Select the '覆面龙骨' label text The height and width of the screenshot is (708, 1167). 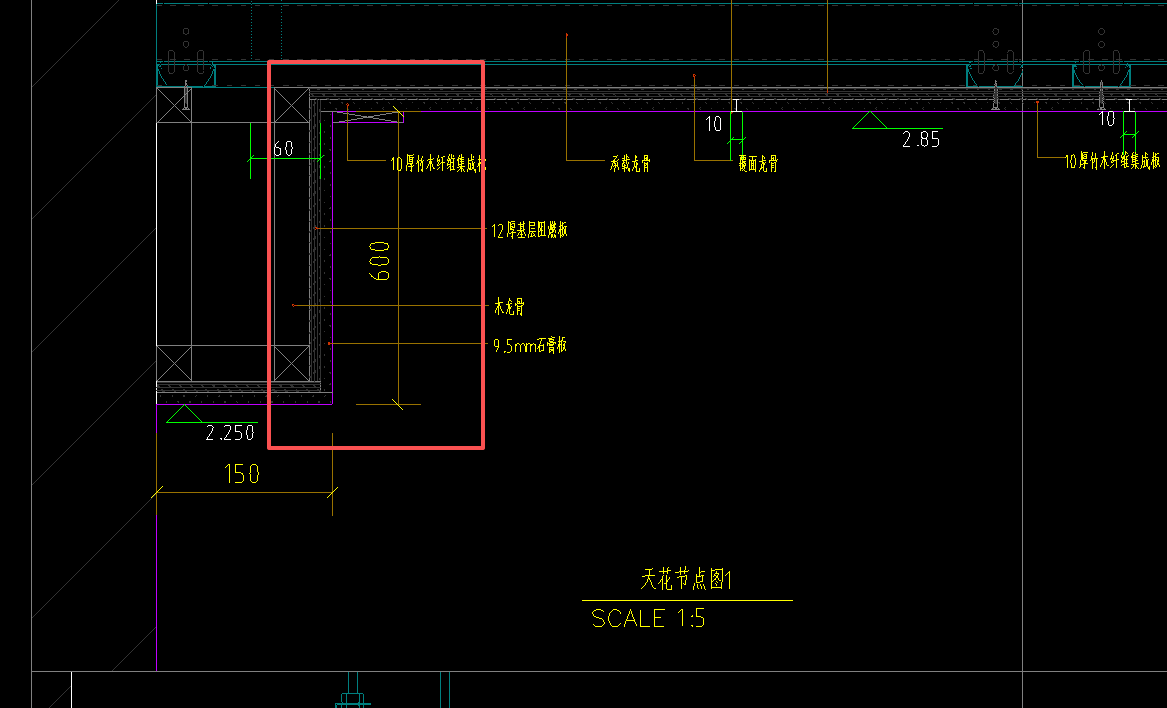coord(758,163)
